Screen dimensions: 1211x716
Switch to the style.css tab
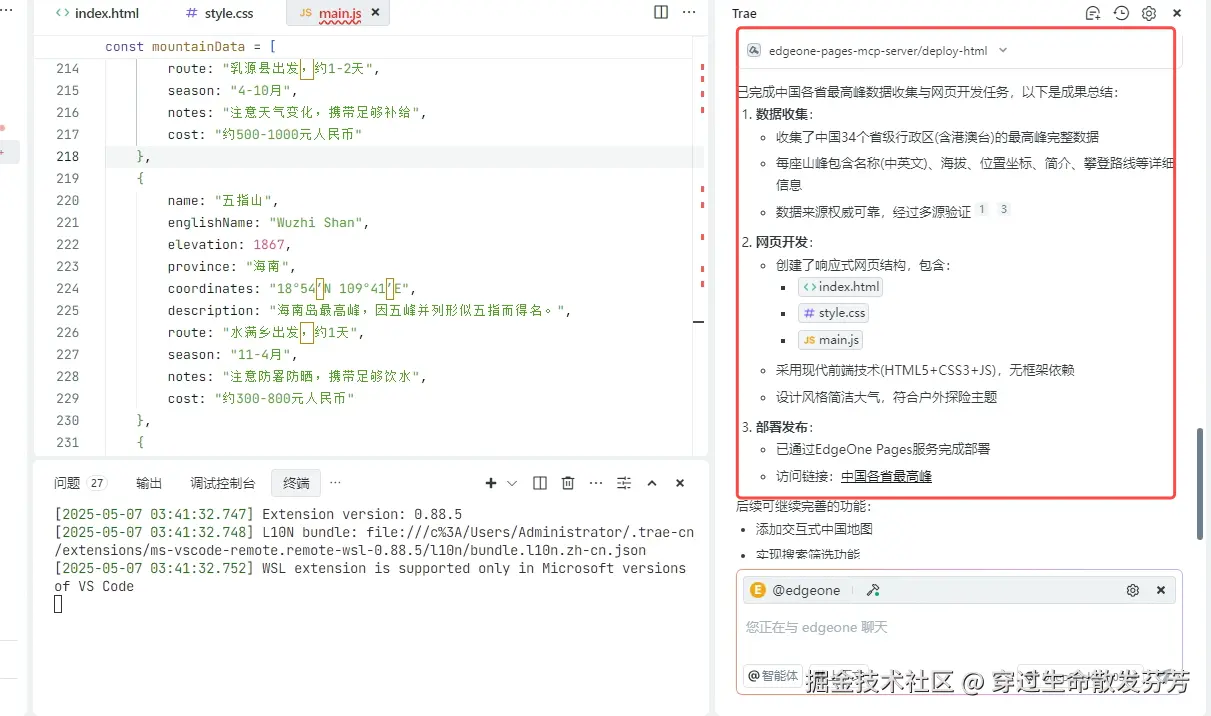[220, 13]
